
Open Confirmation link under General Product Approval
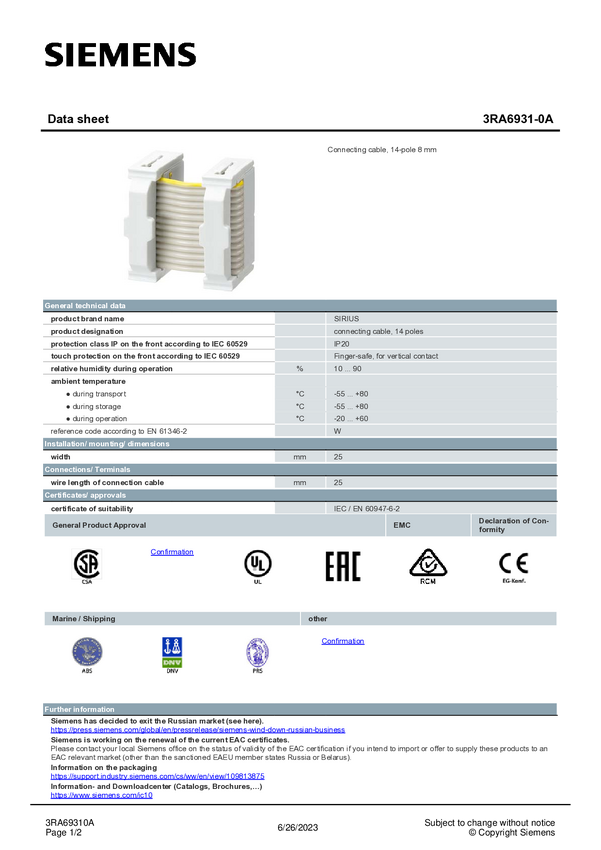[x=172, y=552]
